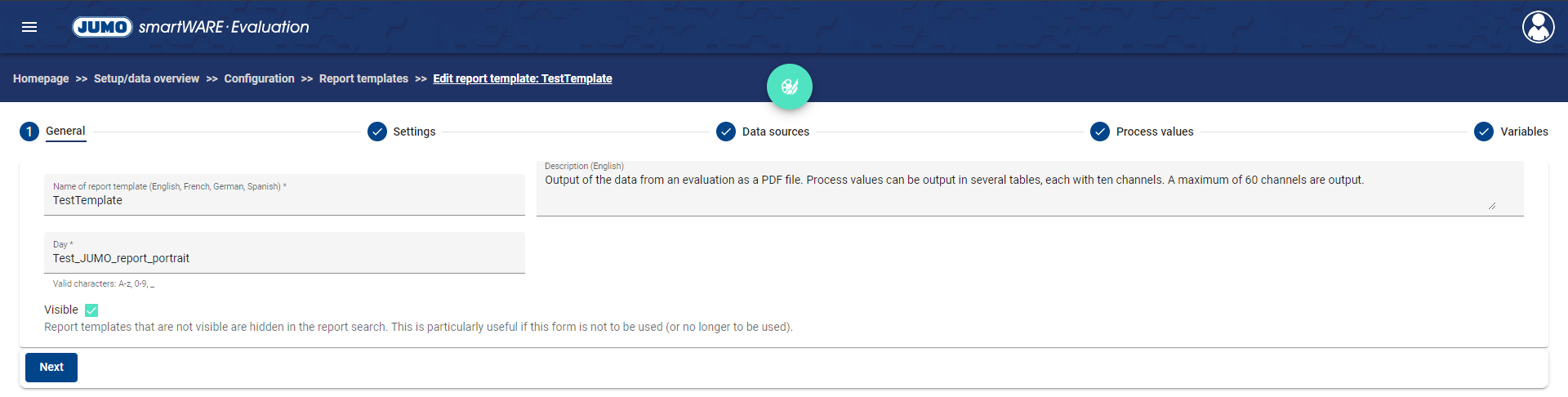Click the Settings step checkmark icon

coord(377,132)
